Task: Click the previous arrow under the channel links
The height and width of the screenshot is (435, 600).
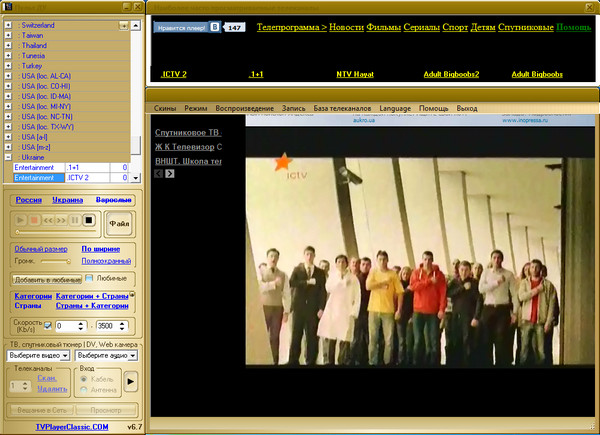Action: tap(158, 173)
